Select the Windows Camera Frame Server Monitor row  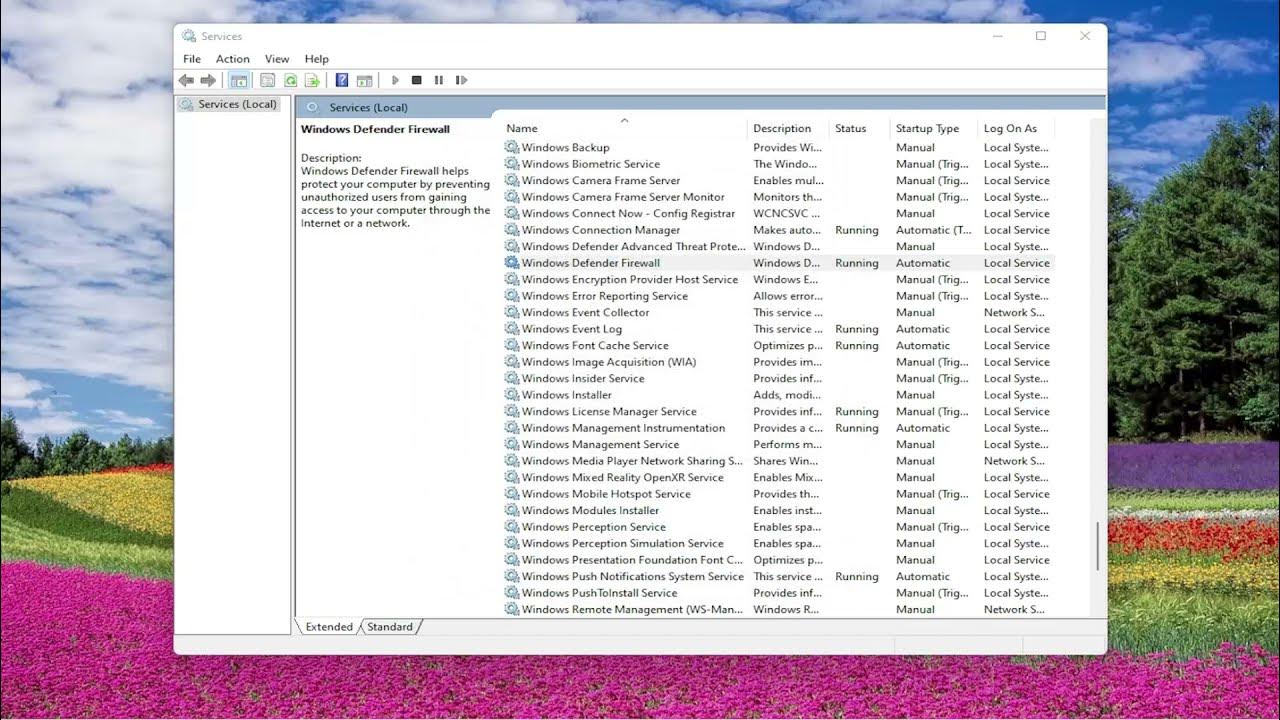778,197
